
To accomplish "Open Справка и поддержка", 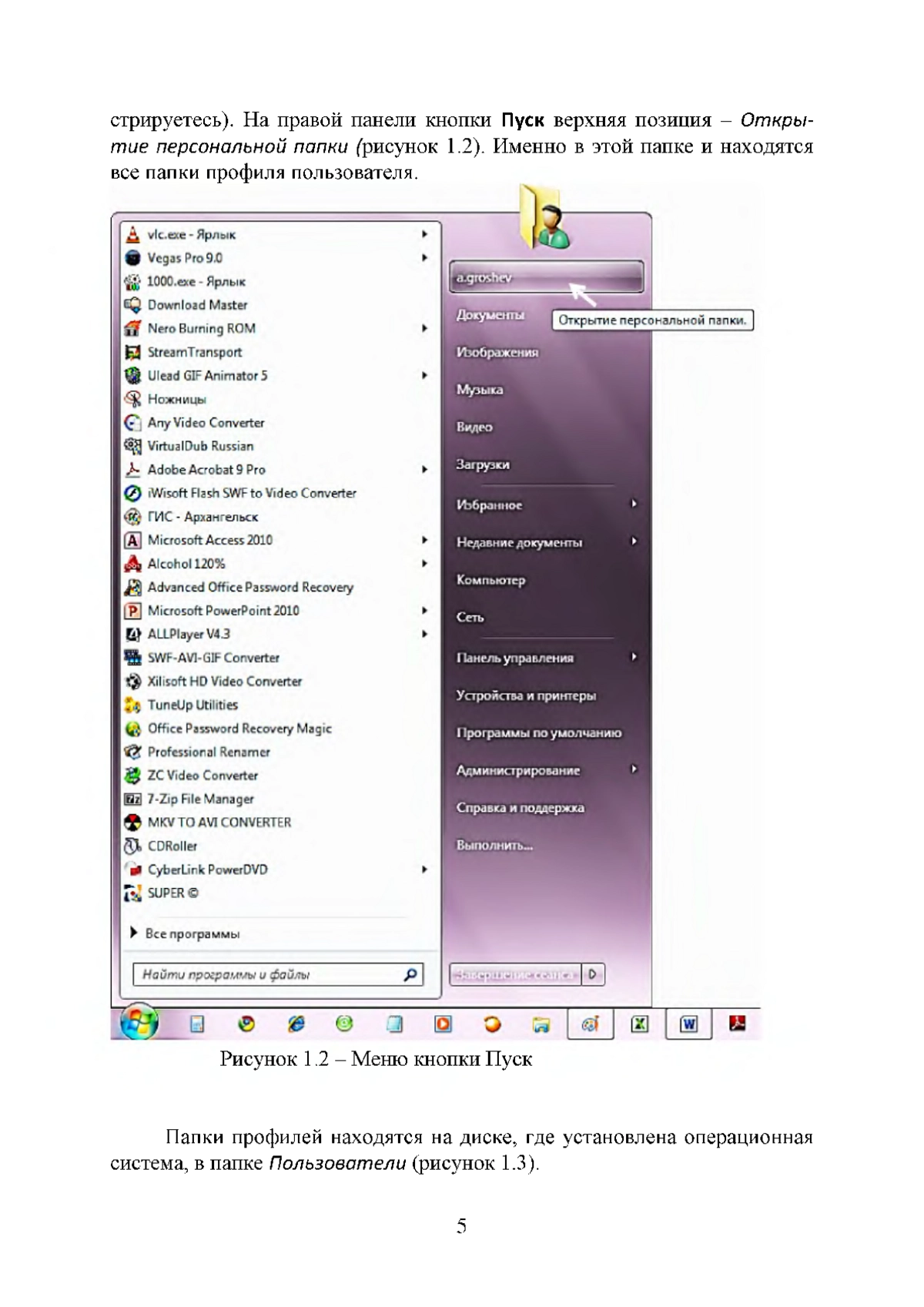I will tap(520, 808).
